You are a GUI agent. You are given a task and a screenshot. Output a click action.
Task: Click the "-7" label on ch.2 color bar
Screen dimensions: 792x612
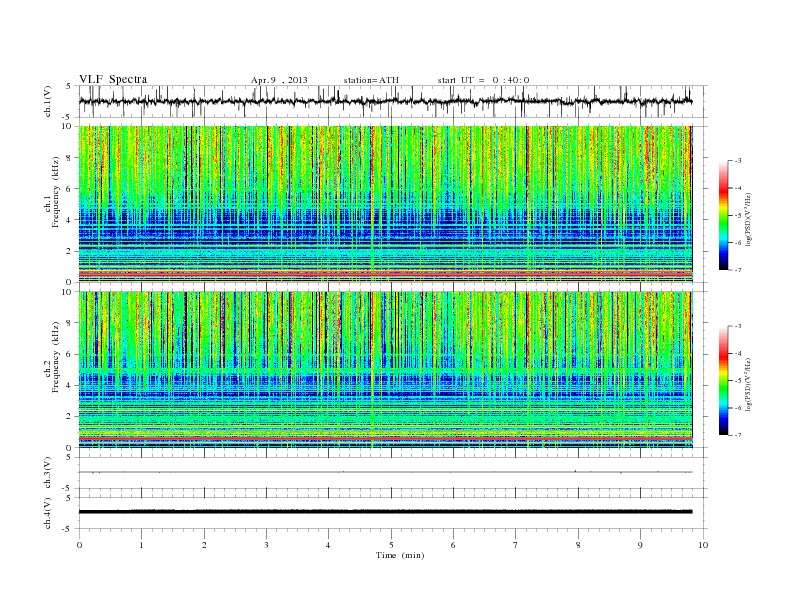(738, 435)
